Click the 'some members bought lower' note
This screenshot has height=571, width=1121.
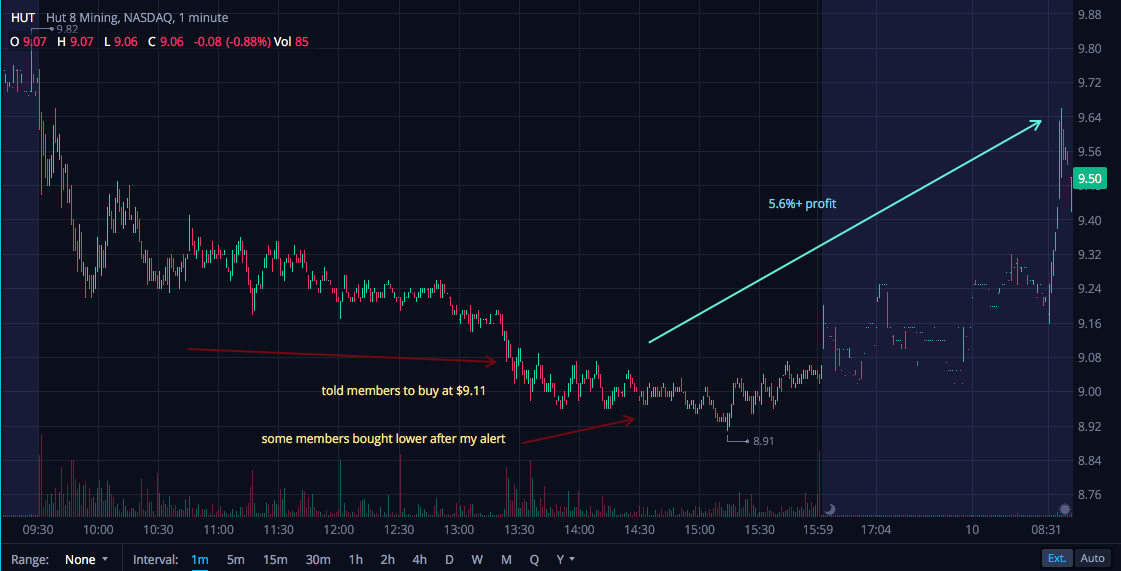pyautogui.click(x=383, y=439)
